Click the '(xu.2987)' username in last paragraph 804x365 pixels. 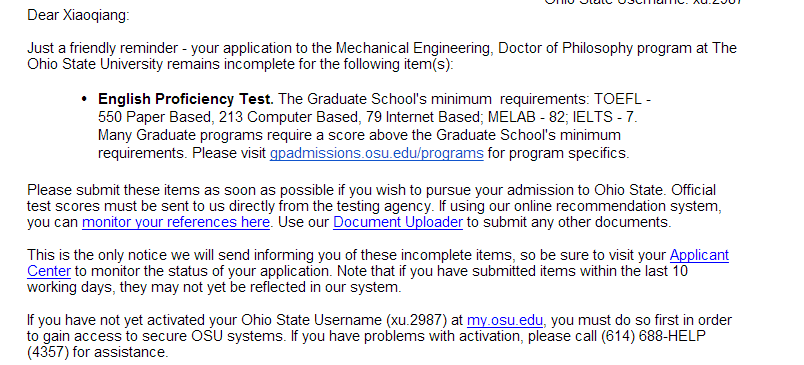(x=417, y=320)
